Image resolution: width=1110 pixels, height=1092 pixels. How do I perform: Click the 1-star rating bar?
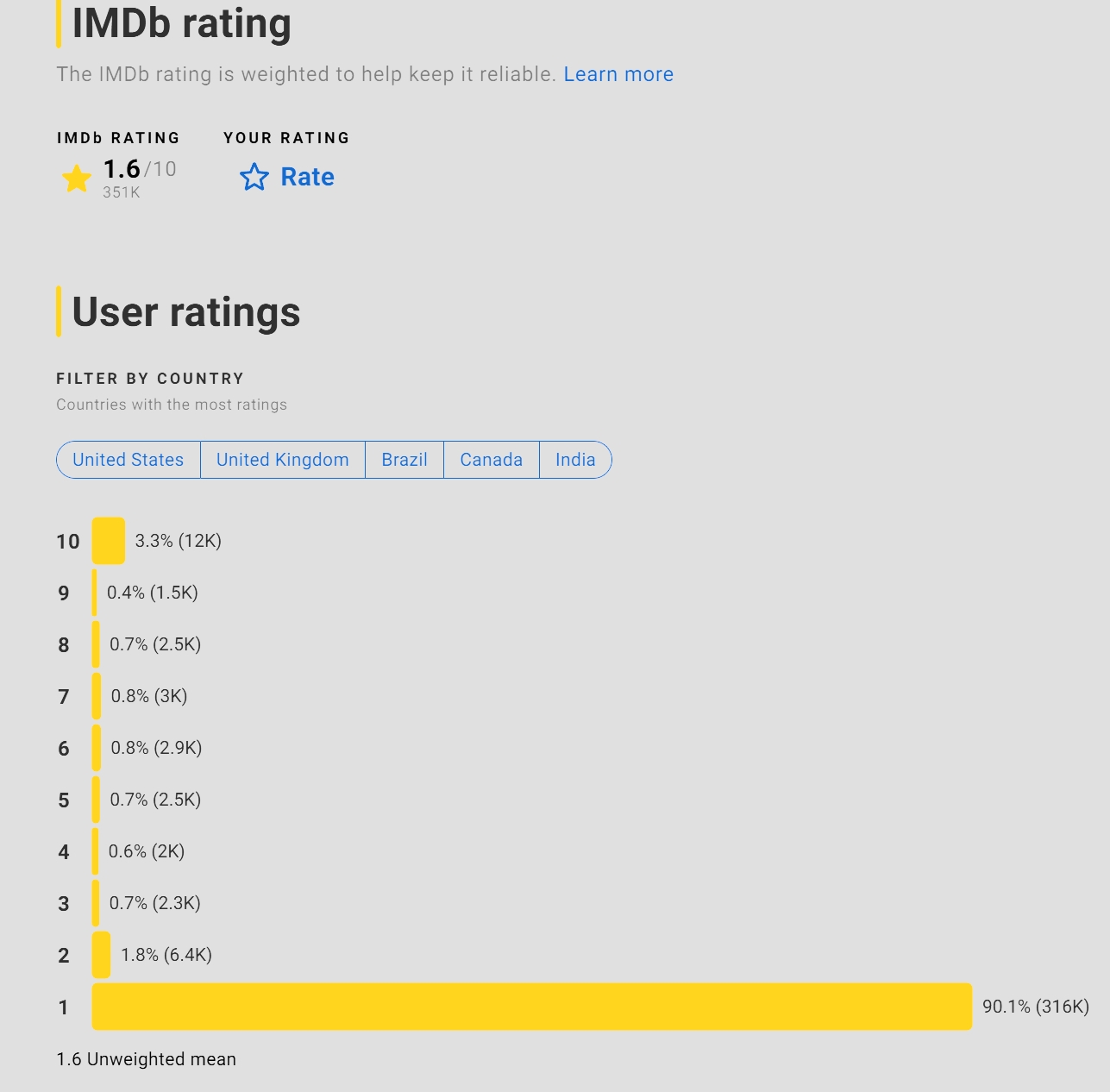[532, 1007]
